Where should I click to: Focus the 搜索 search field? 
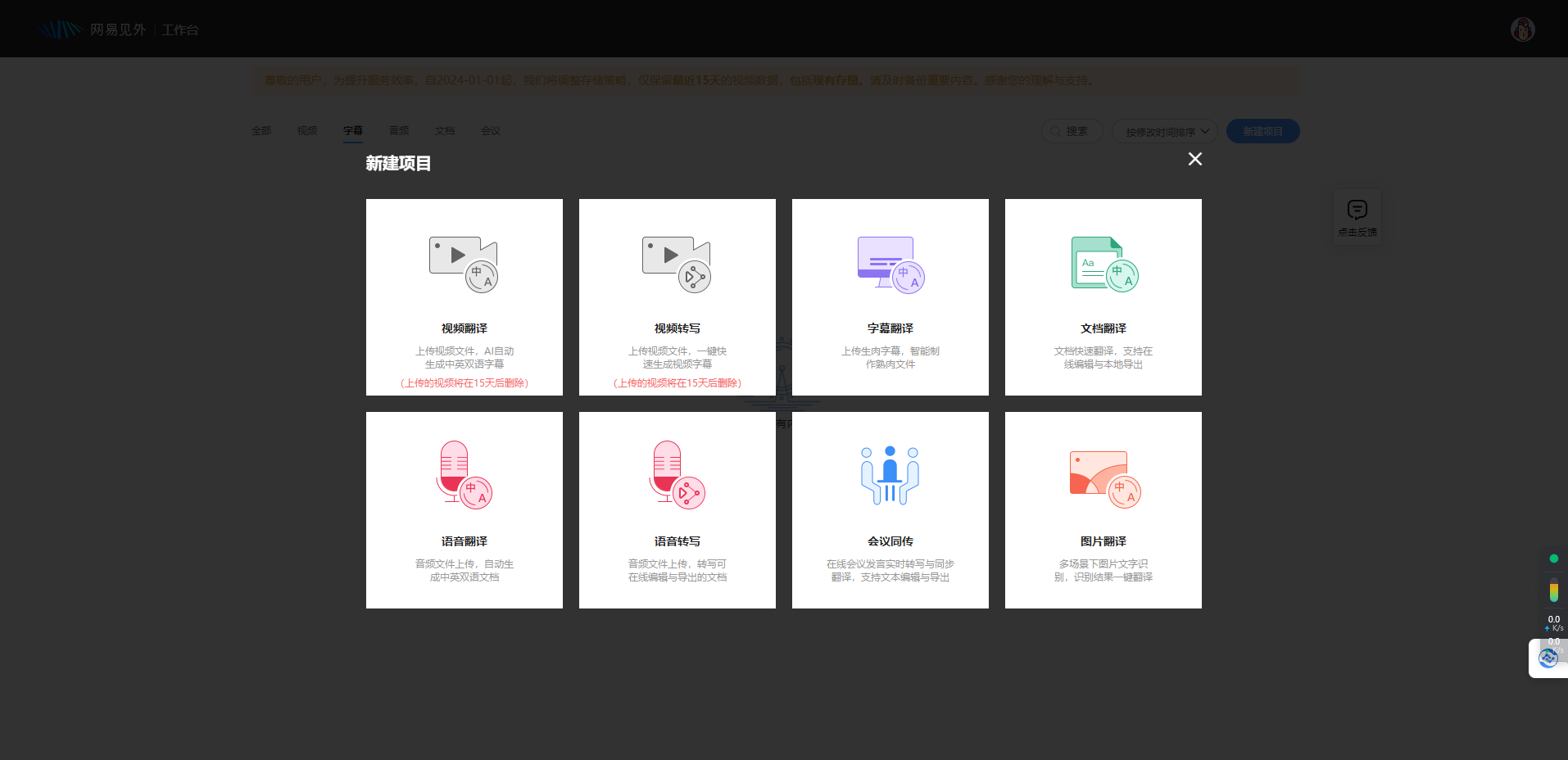click(1072, 132)
